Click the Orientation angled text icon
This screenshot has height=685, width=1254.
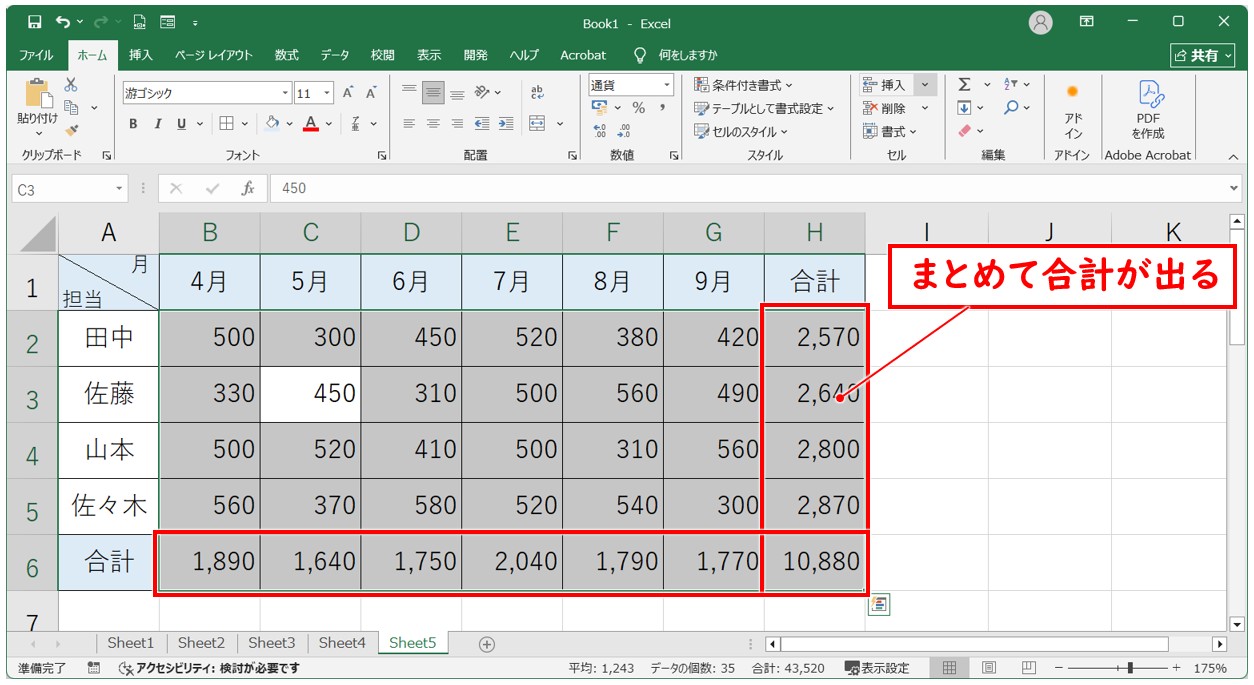[483, 93]
